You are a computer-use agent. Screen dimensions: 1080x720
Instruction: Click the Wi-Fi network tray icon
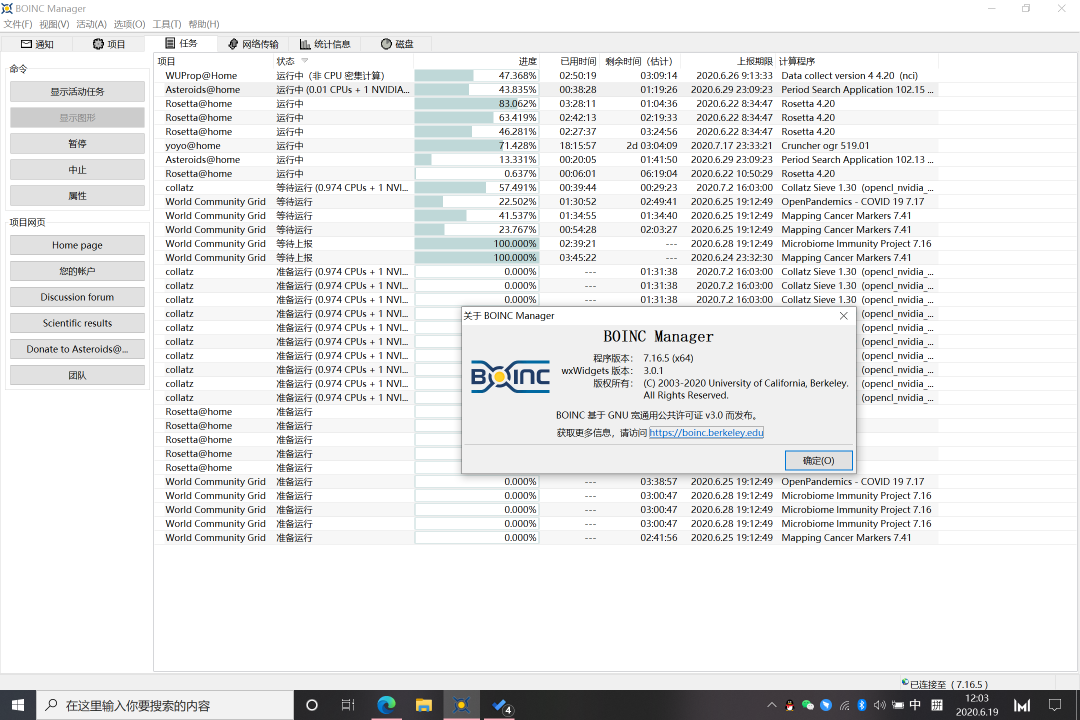(844, 705)
